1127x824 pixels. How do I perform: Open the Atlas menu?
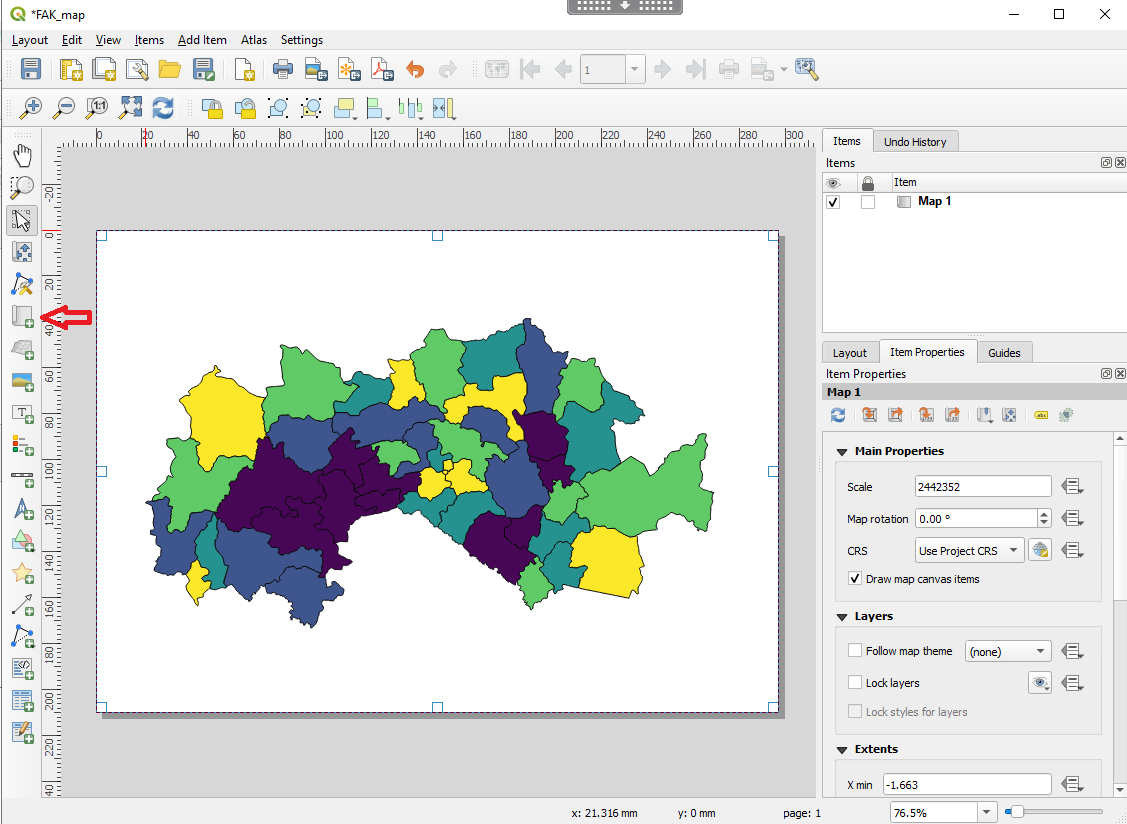(x=254, y=40)
